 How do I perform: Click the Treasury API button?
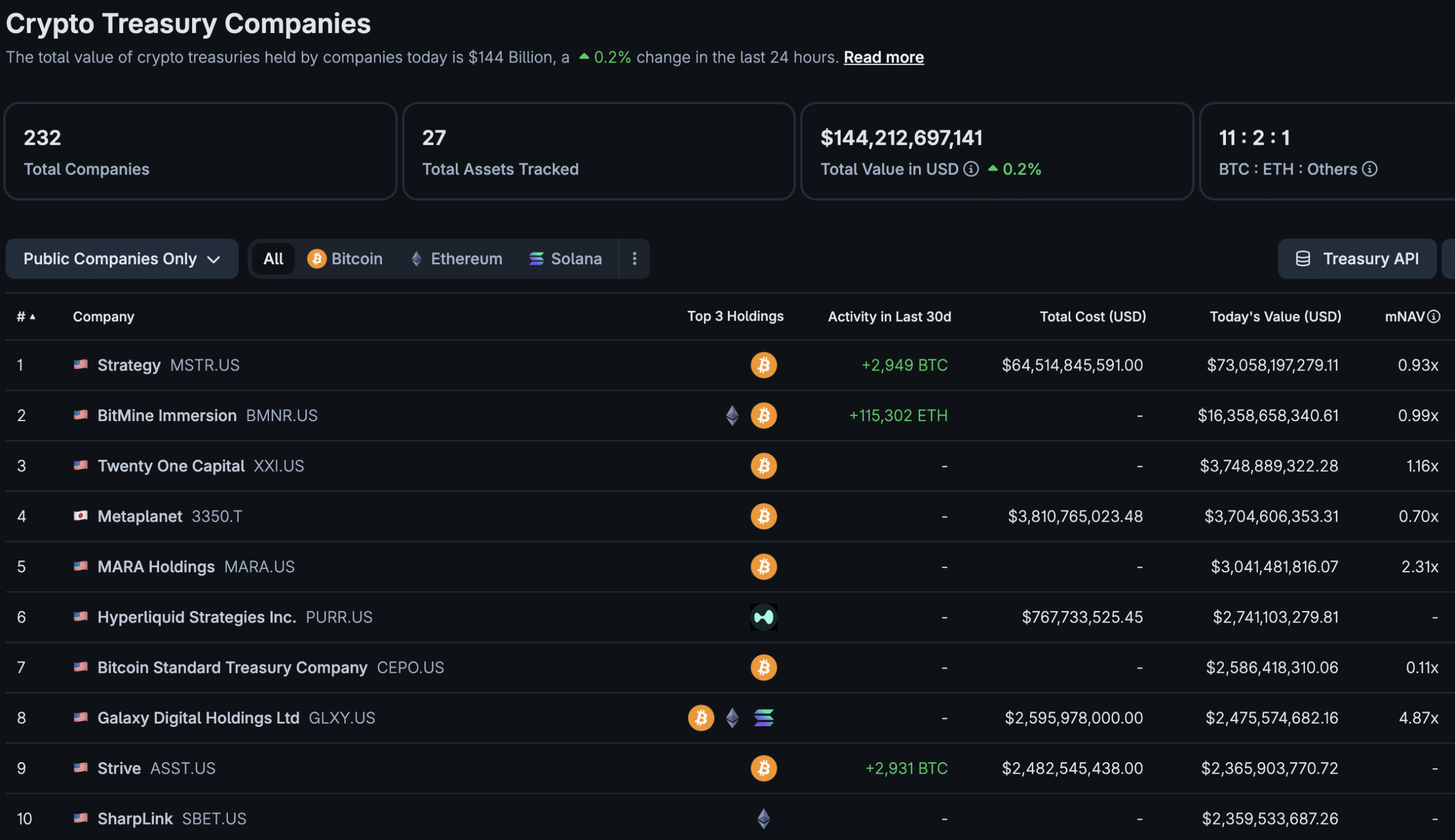pyautogui.click(x=1357, y=259)
